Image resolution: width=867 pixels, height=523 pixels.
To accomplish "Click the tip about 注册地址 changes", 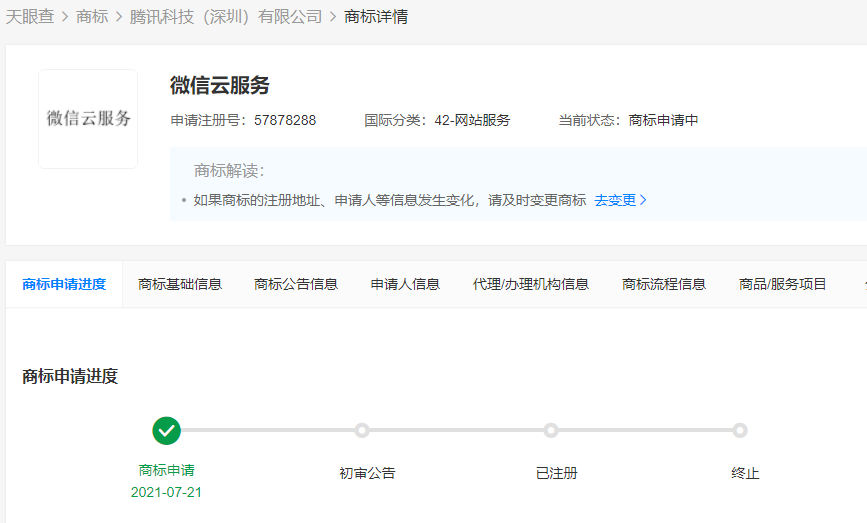I will [x=390, y=200].
